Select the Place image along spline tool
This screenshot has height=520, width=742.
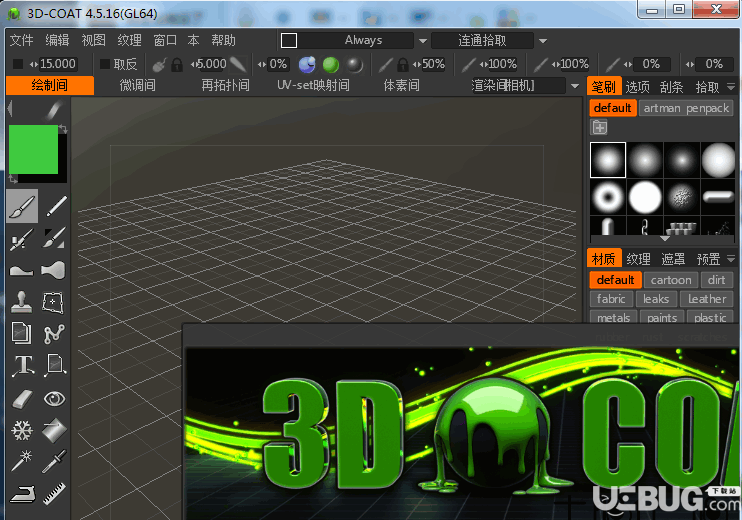pos(55,366)
